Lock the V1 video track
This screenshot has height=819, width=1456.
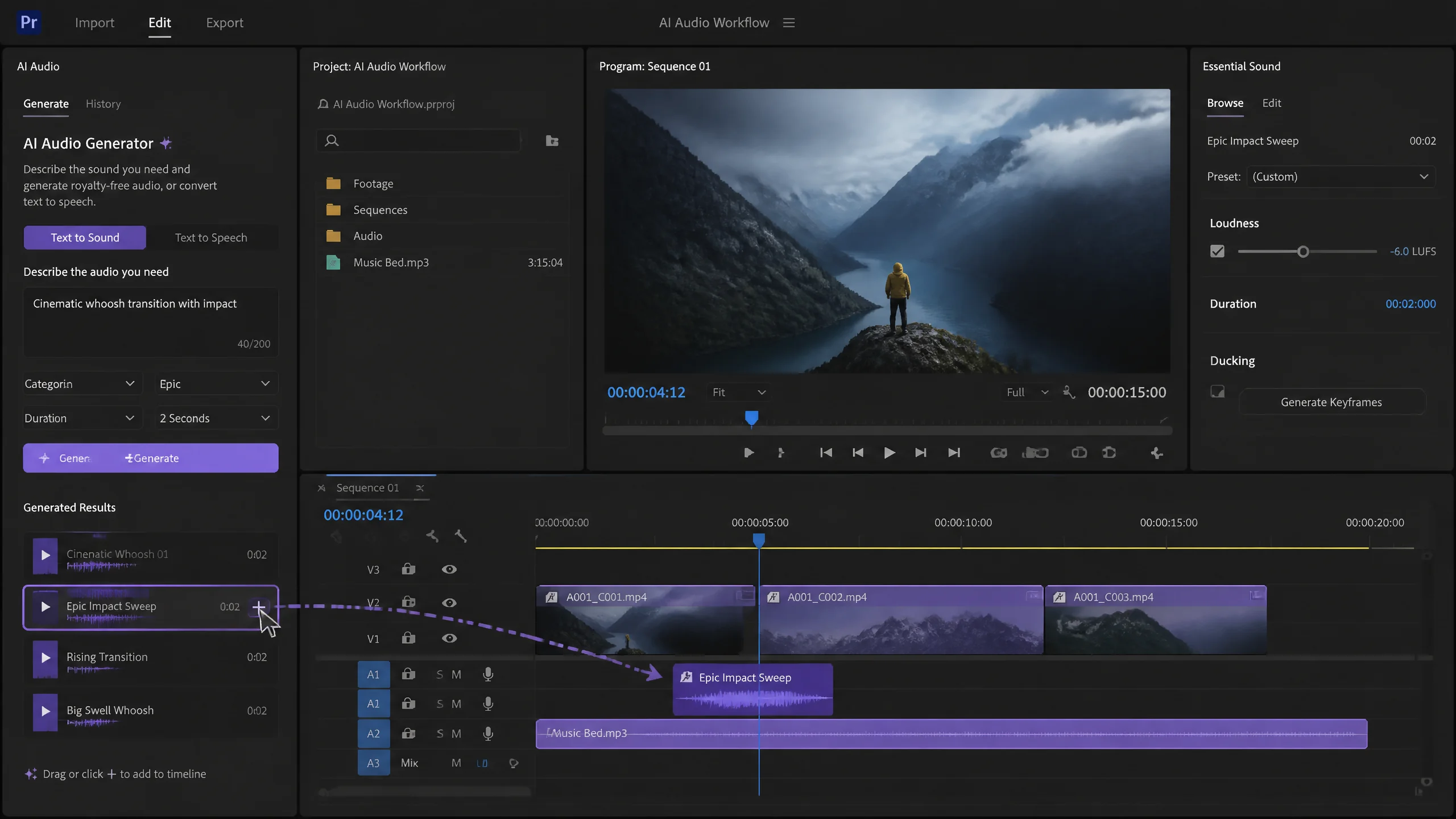(x=408, y=638)
